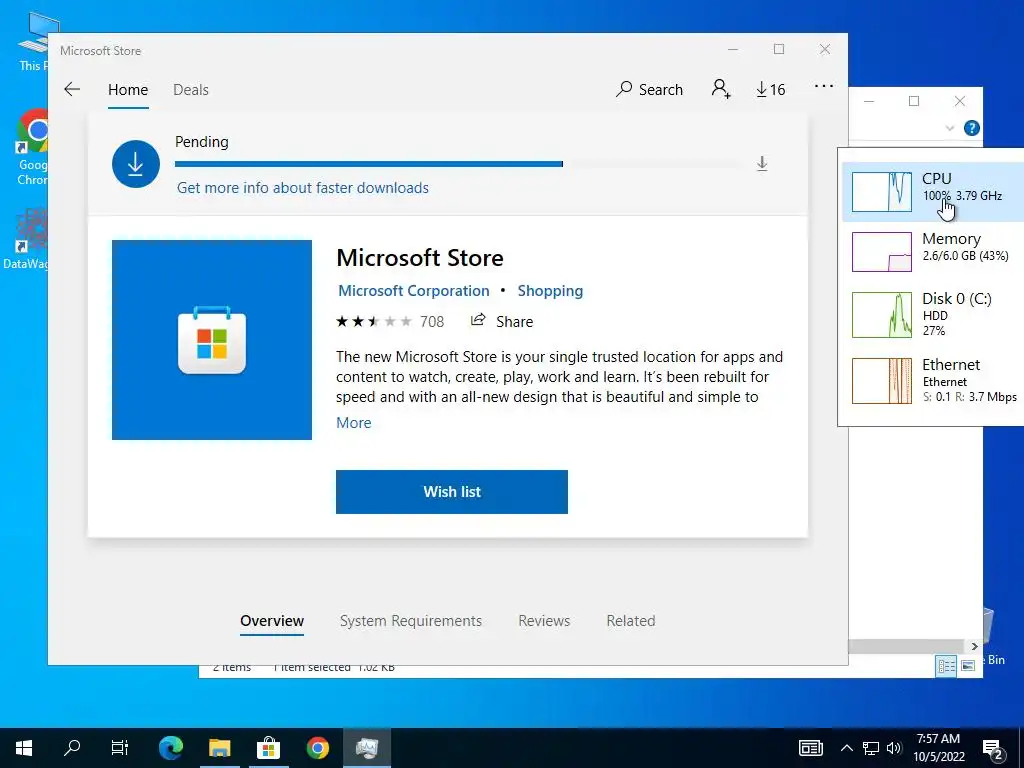Select Disk 0 (C:) performance entry
The width and height of the screenshot is (1024, 768).
933,314
